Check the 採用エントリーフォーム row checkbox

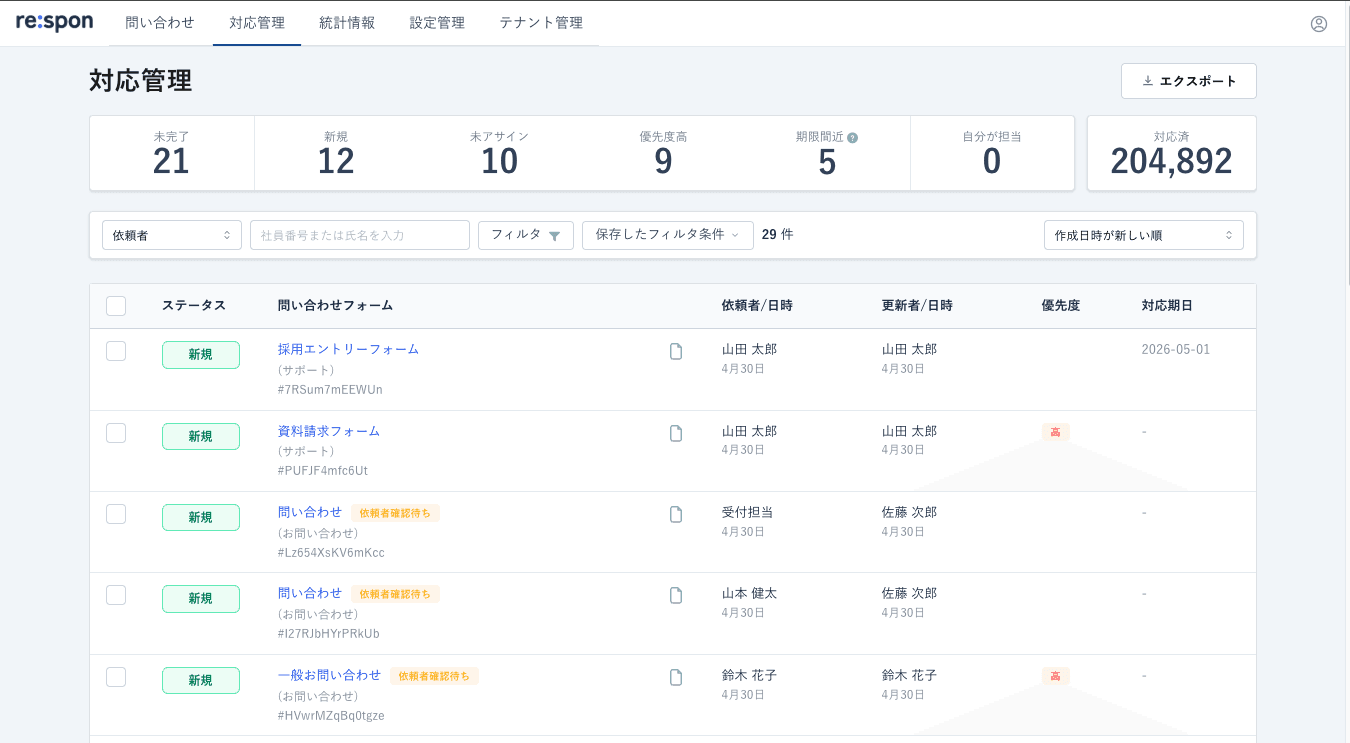[x=116, y=351]
